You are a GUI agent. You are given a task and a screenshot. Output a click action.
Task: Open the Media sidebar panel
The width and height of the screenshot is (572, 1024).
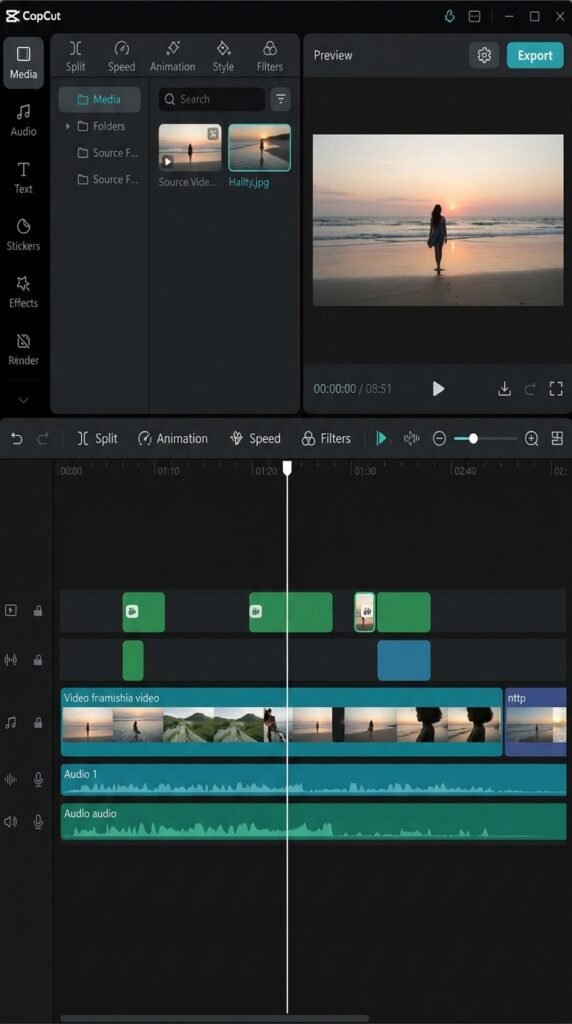point(24,63)
